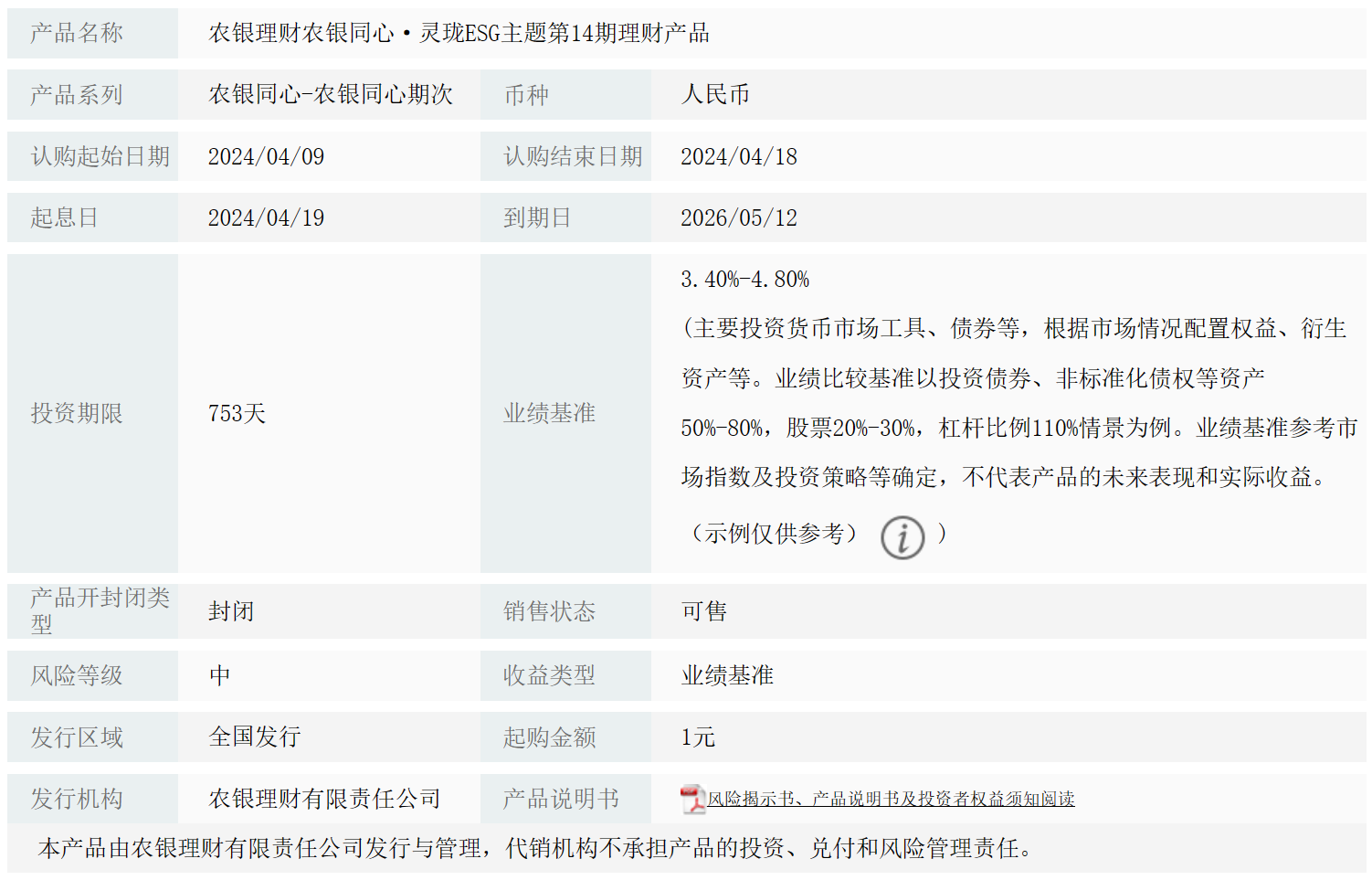Select the minimum amount 1元

pos(698,737)
